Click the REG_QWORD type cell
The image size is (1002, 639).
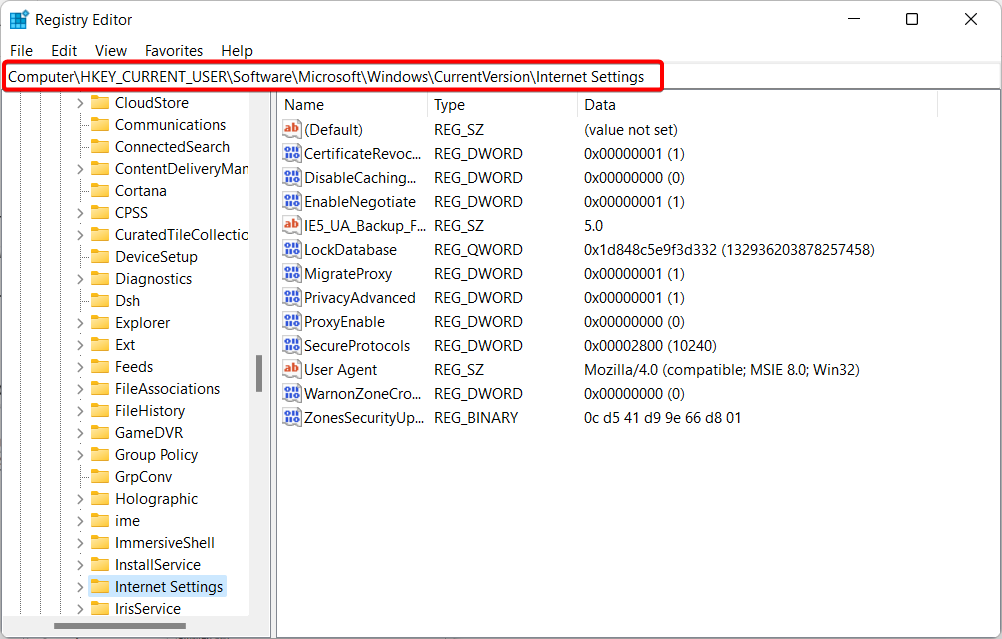coord(478,250)
